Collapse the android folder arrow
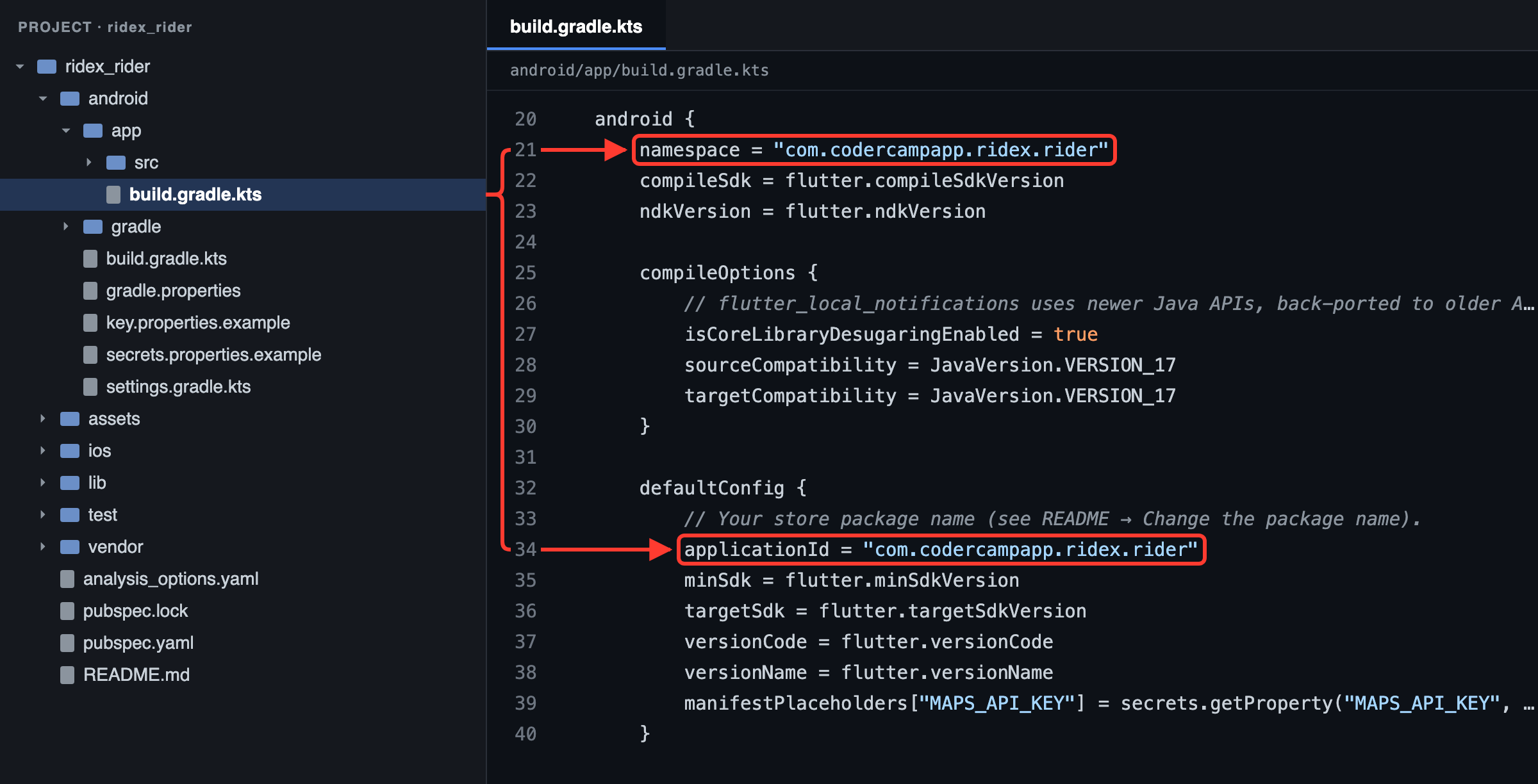 (43, 99)
